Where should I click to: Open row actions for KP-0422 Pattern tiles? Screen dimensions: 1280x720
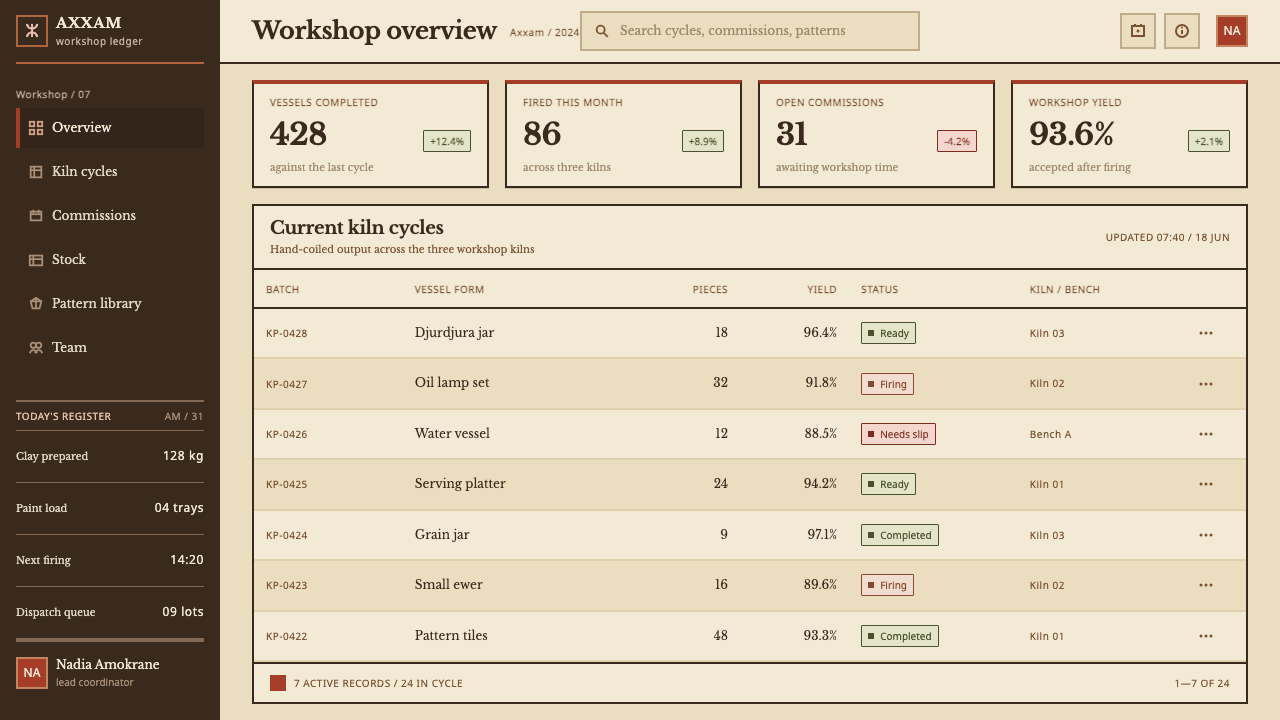pyautogui.click(x=1206, y=636)
